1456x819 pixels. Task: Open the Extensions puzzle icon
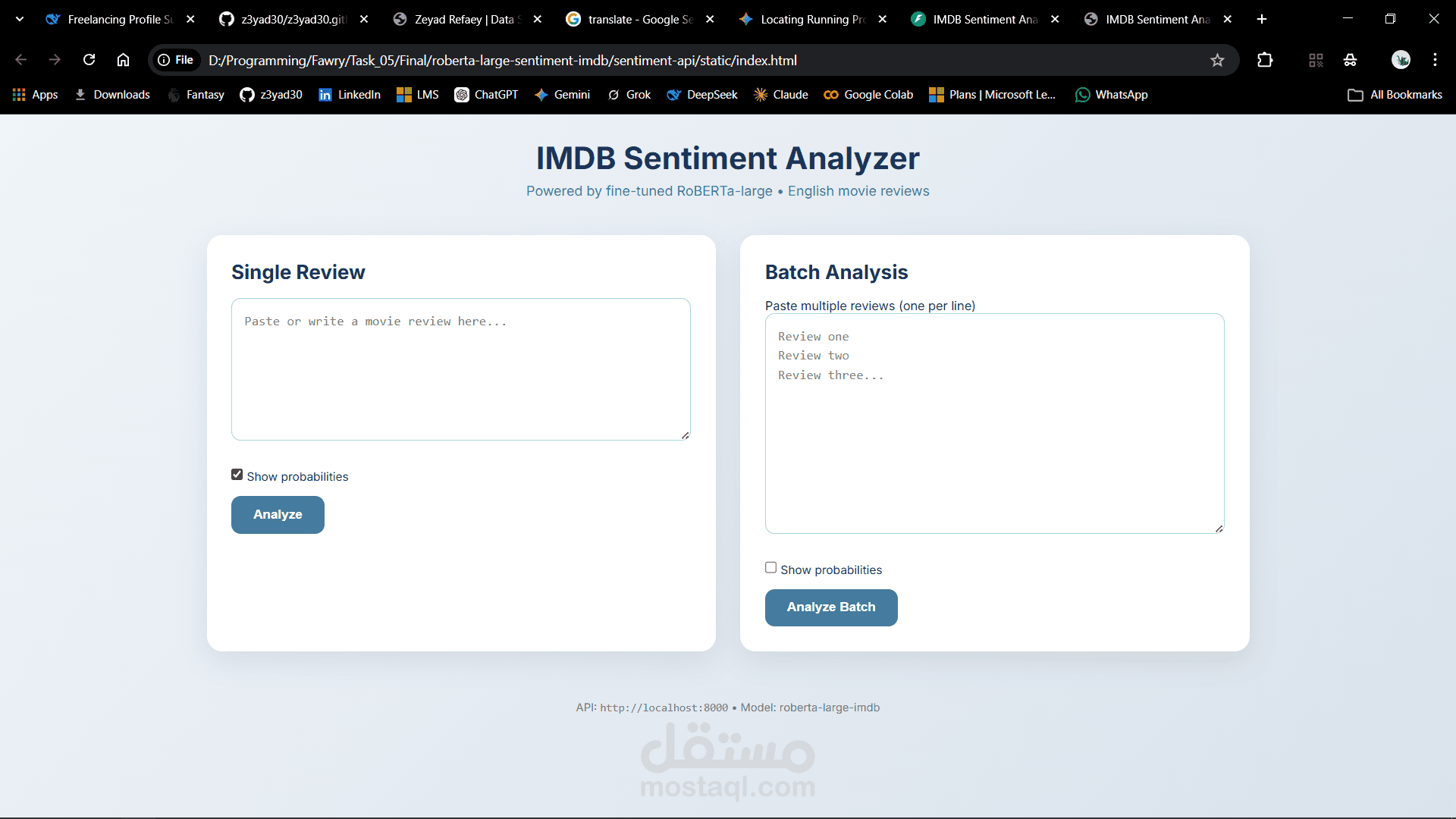pos(1265,60)
